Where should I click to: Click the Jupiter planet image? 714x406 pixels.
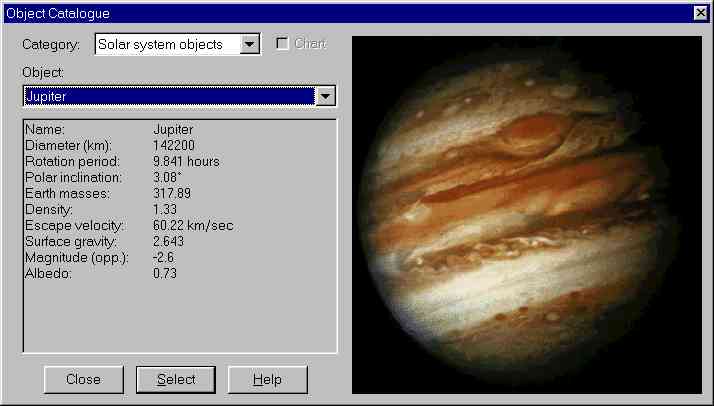click(530, 214)
